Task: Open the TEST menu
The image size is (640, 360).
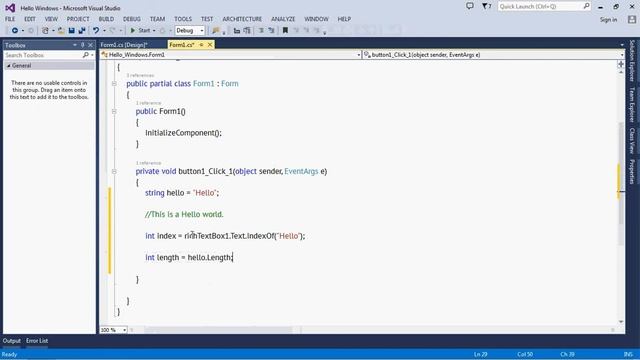Action: 207,19
